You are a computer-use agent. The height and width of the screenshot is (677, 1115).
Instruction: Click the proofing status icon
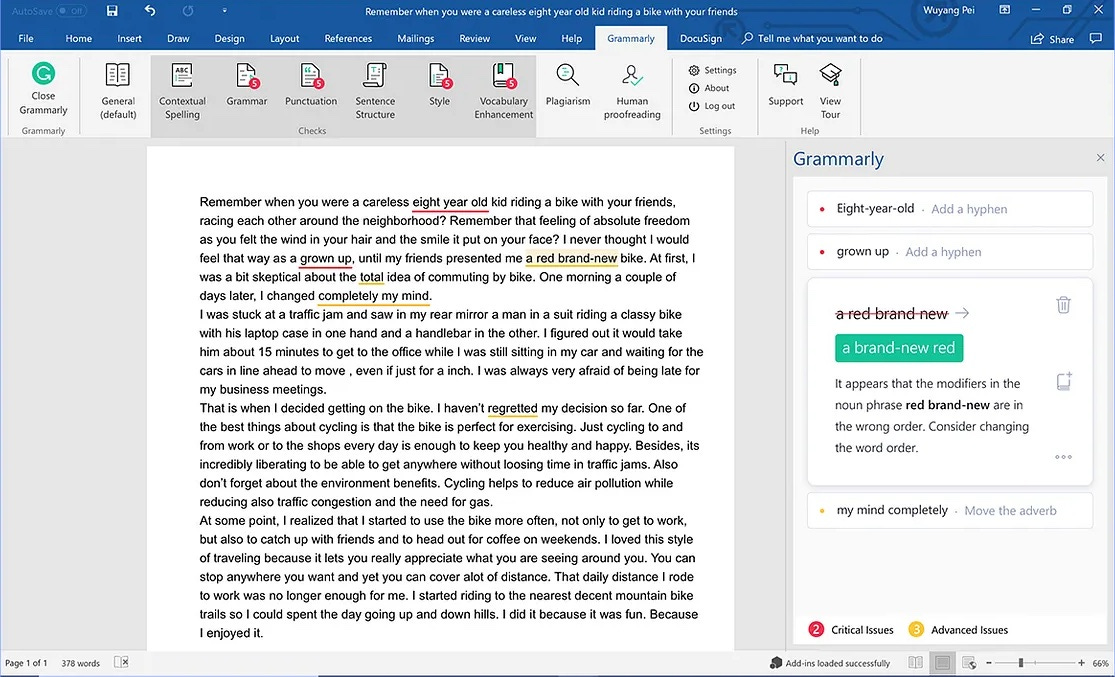pyautogui.click(x=121, y=662)
